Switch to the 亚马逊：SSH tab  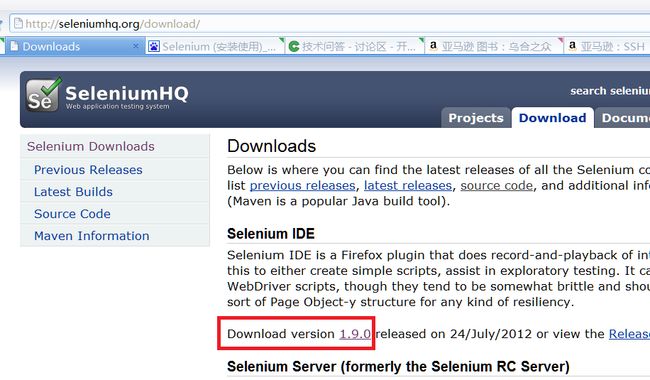click(x=607, y=46)
